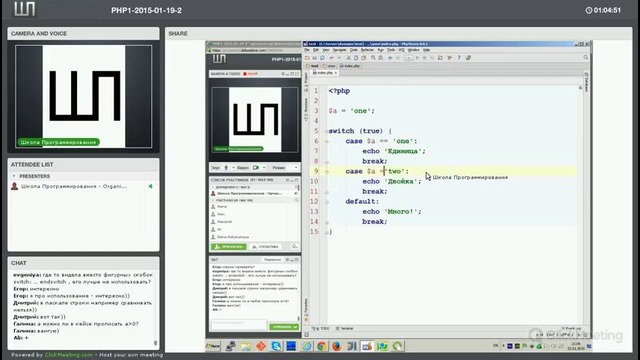The image size is (640, 360).
Task: Collapse the code fold at line 6
Action: tap(327, 142)
